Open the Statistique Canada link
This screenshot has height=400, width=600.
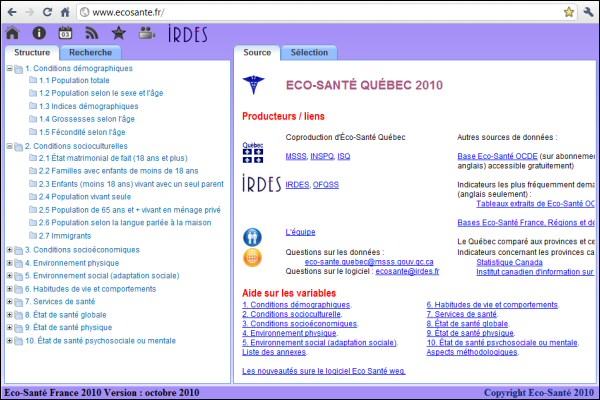tap(509, 262)
